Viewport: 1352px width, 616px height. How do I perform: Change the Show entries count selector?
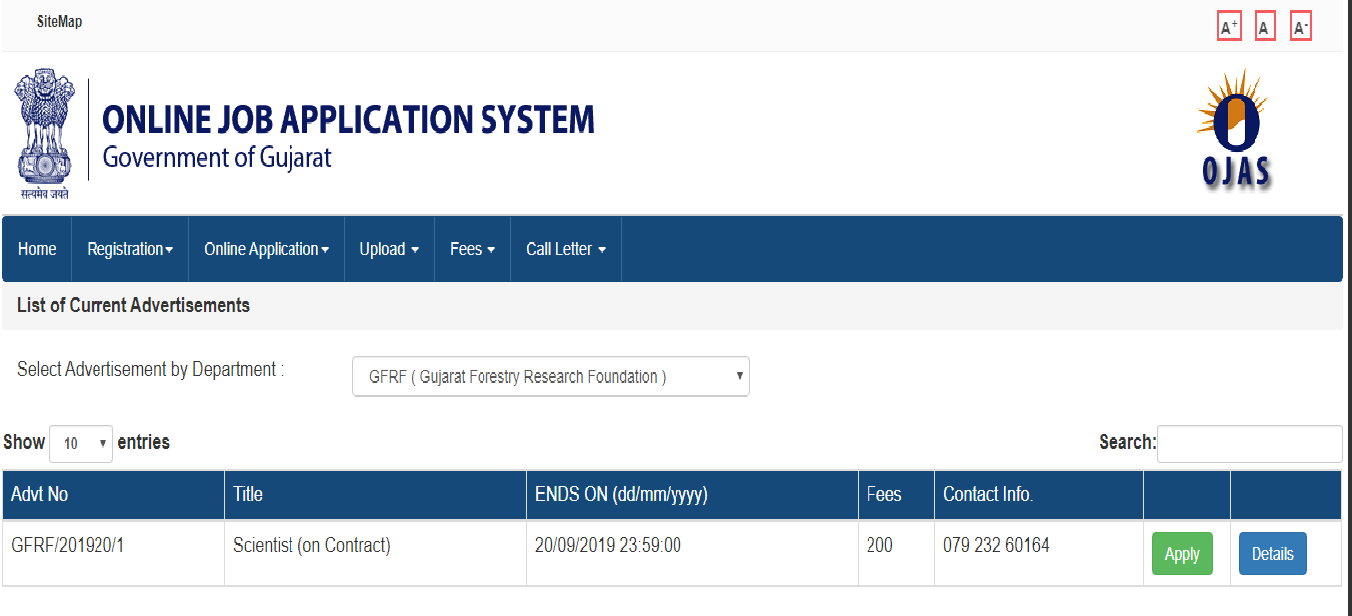pyautogui.click(x=80, y=443)
